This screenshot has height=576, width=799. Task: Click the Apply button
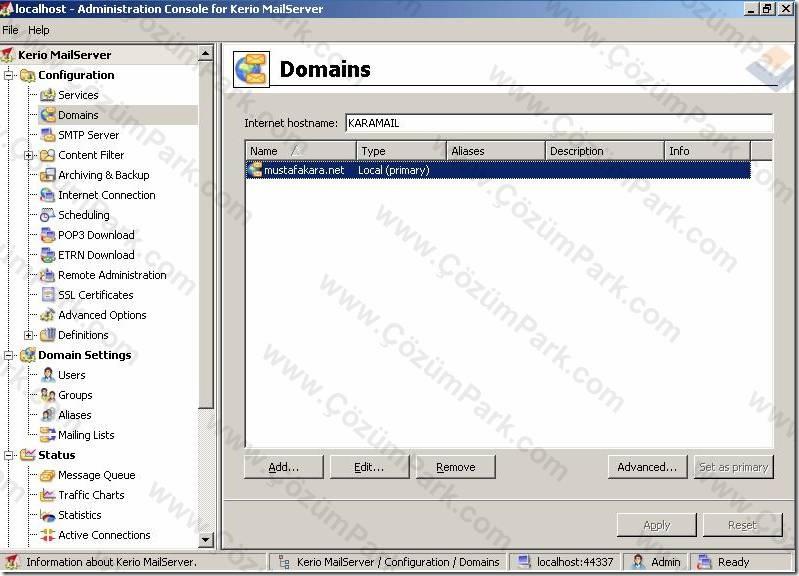click(x=657, y=525)
